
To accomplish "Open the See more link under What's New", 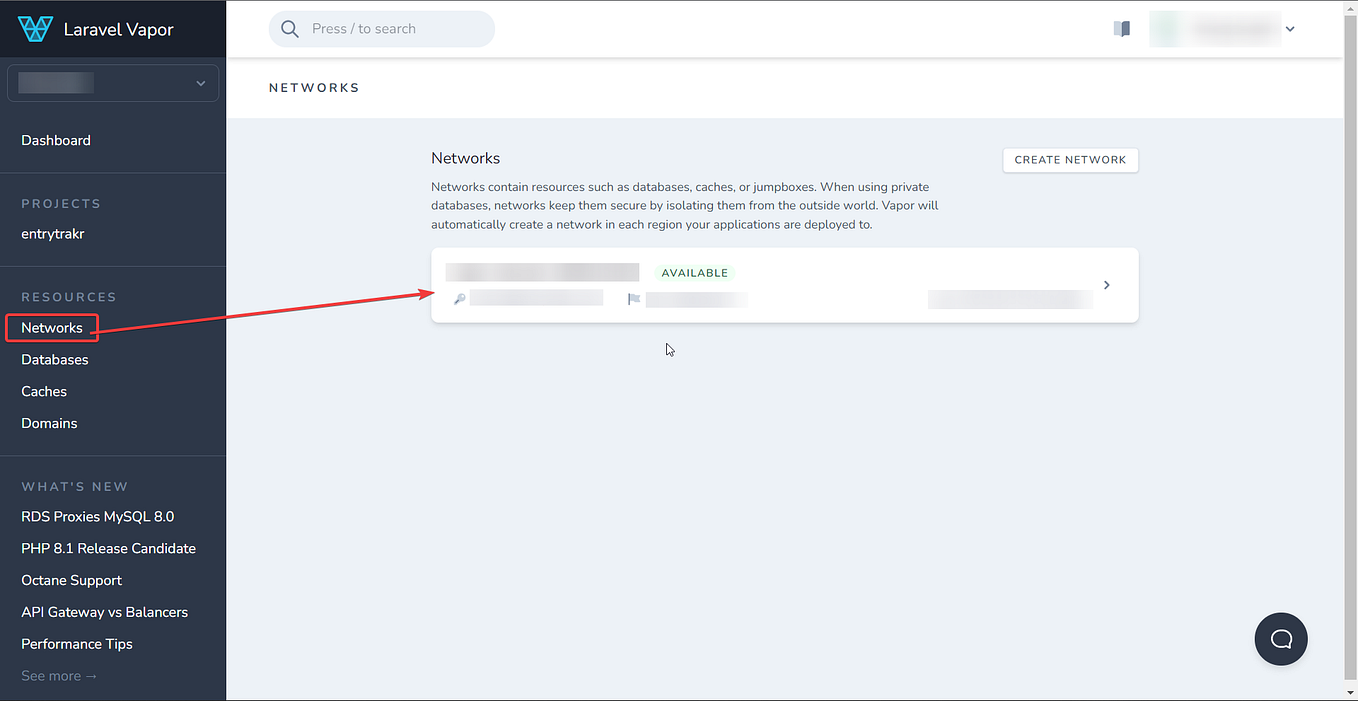I will pyautogui.click(x=58, y=675).
